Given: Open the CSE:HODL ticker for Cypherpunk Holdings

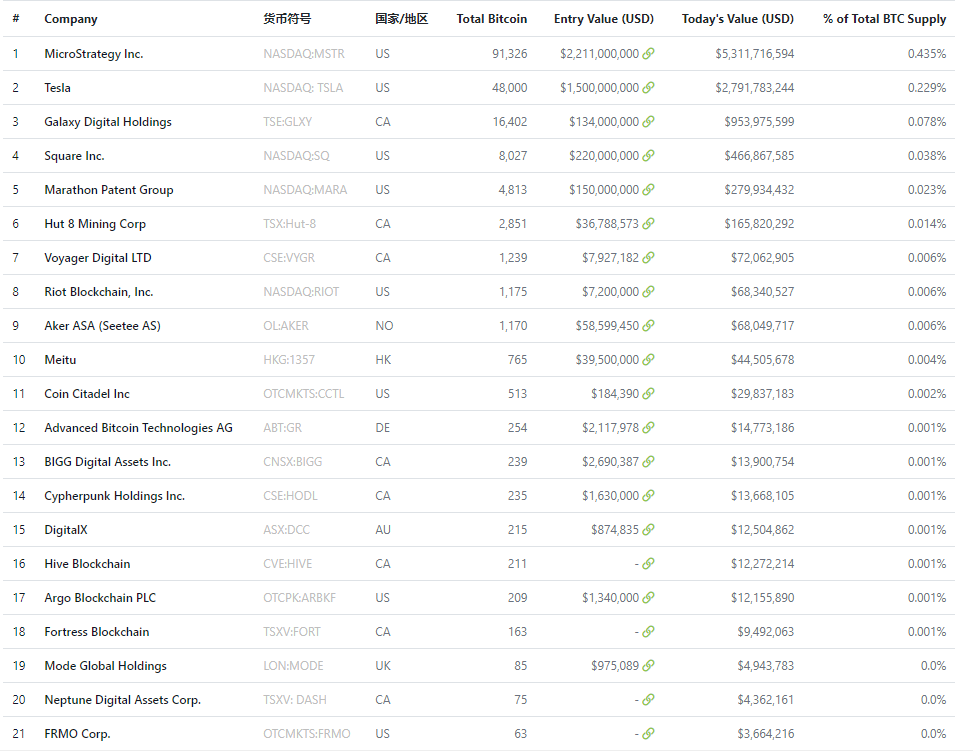Looking at the screenshot, I should 290,496.
